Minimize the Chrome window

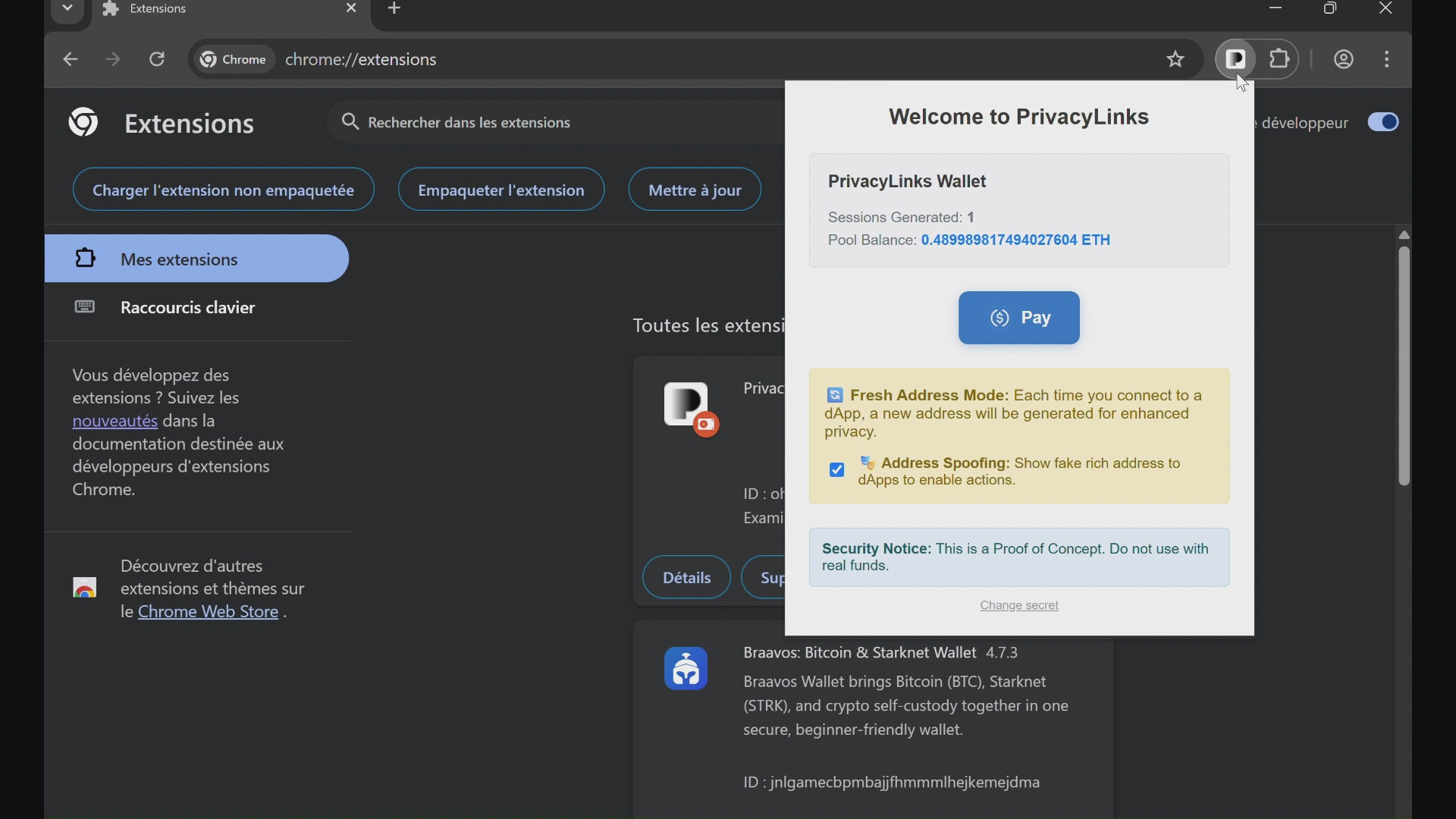[1276, 8]
